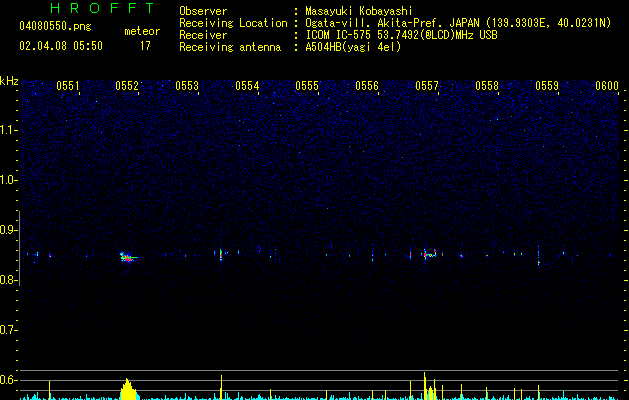Click the 0554 time marker

pyautogui.click(x=247, y=86)
